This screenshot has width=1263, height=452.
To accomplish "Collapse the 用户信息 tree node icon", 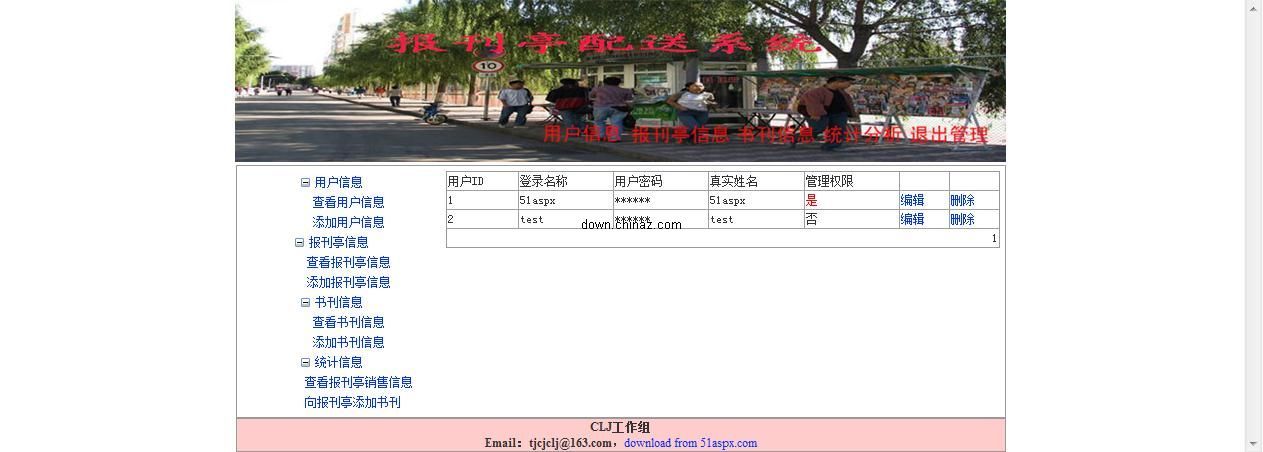I will click(305, 182).
